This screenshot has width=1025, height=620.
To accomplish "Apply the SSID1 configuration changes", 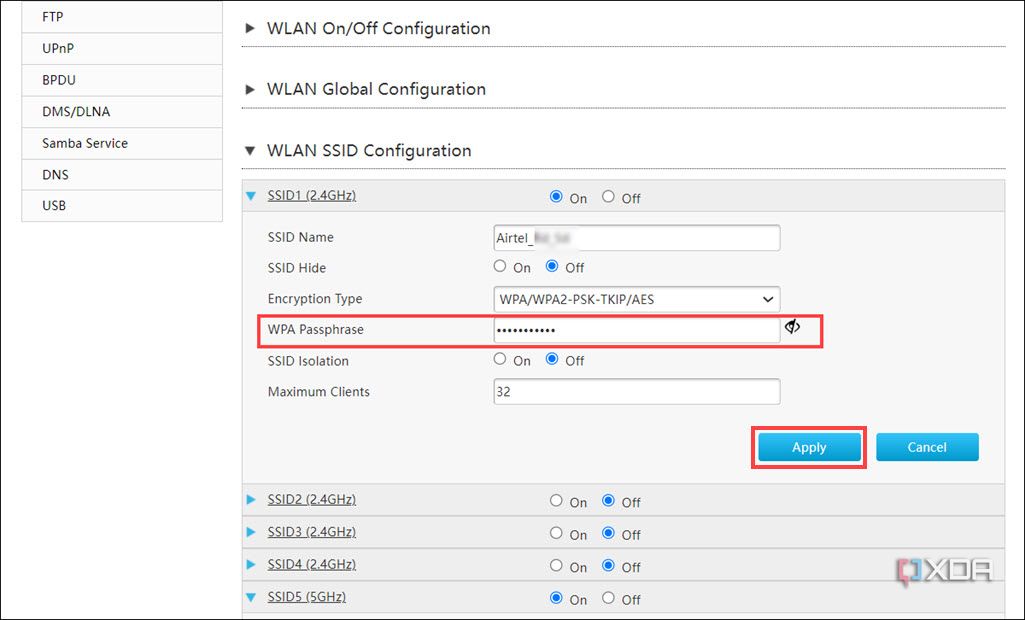I will point(808,447).
